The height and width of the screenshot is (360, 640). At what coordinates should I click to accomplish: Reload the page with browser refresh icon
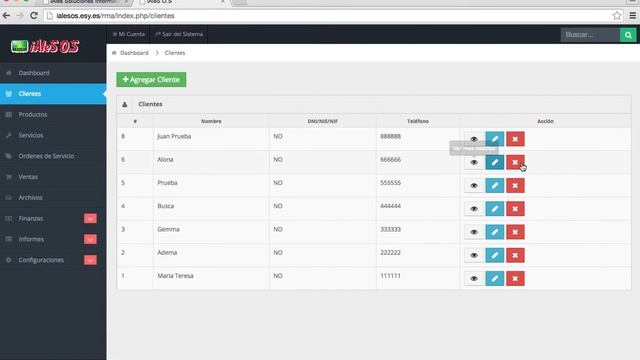pos(34,16)
